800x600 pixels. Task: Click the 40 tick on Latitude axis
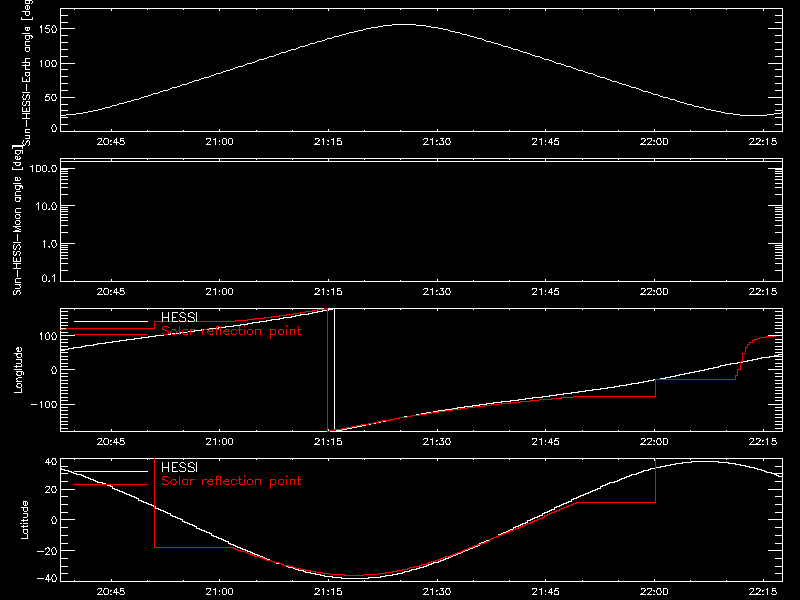[51, 462]
